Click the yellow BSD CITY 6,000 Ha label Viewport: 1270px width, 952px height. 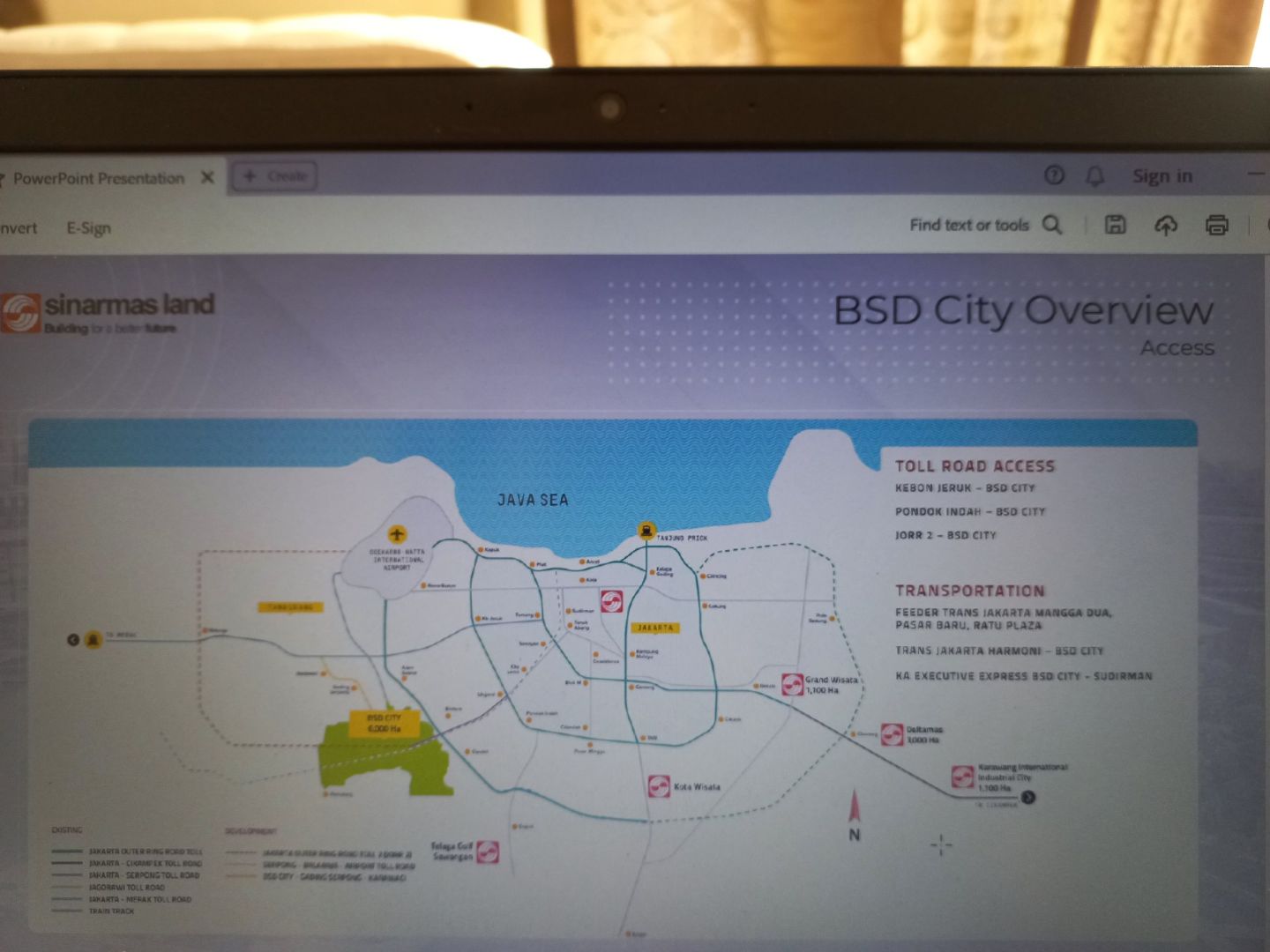pyautogui.click(x=384, y=723)
